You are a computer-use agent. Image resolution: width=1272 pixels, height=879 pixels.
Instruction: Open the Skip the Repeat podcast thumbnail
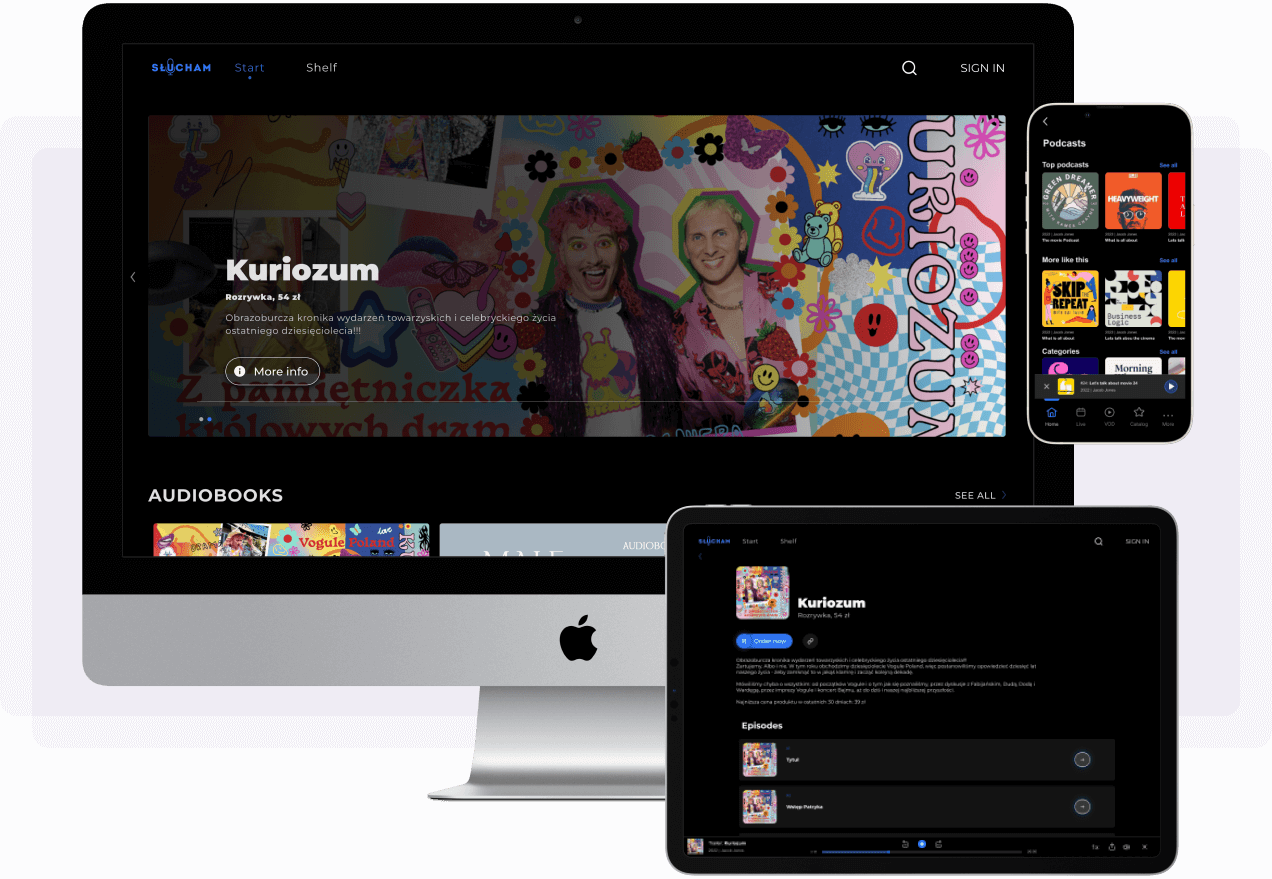(1070, 298)
